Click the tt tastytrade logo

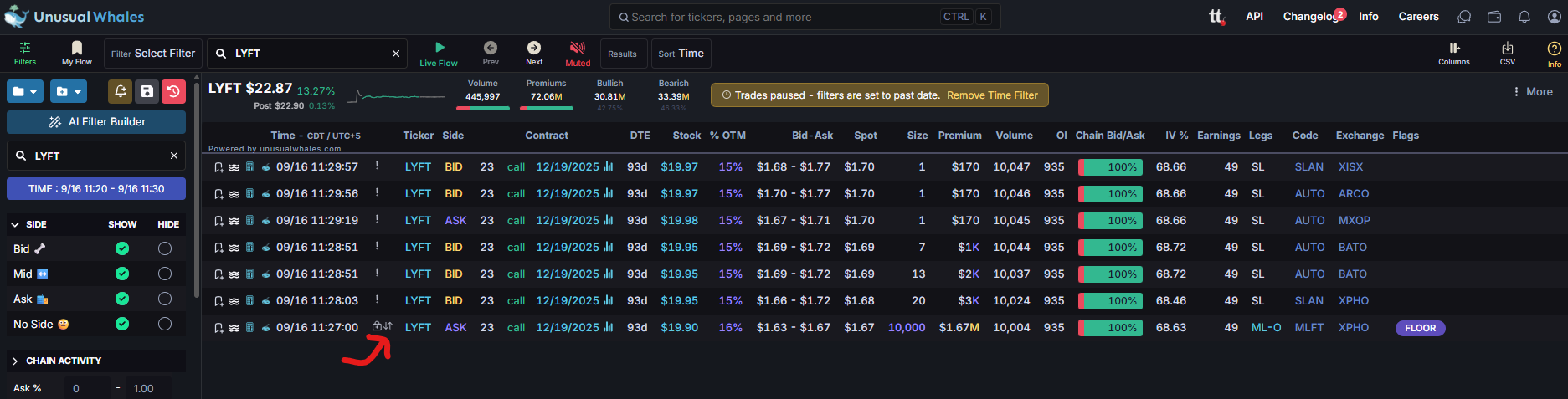(x=1216, y=17)
